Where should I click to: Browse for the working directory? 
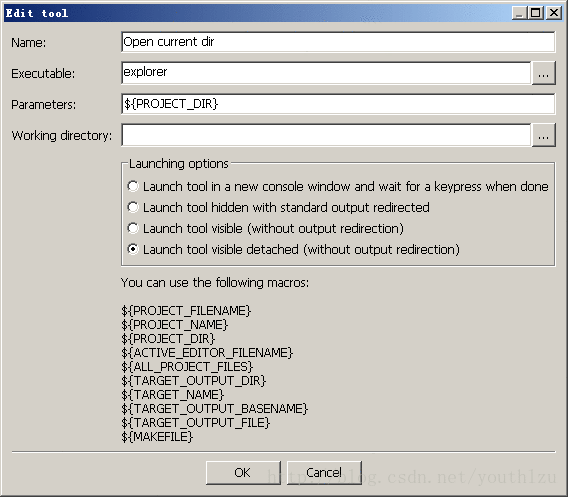[x=543, y=135]
